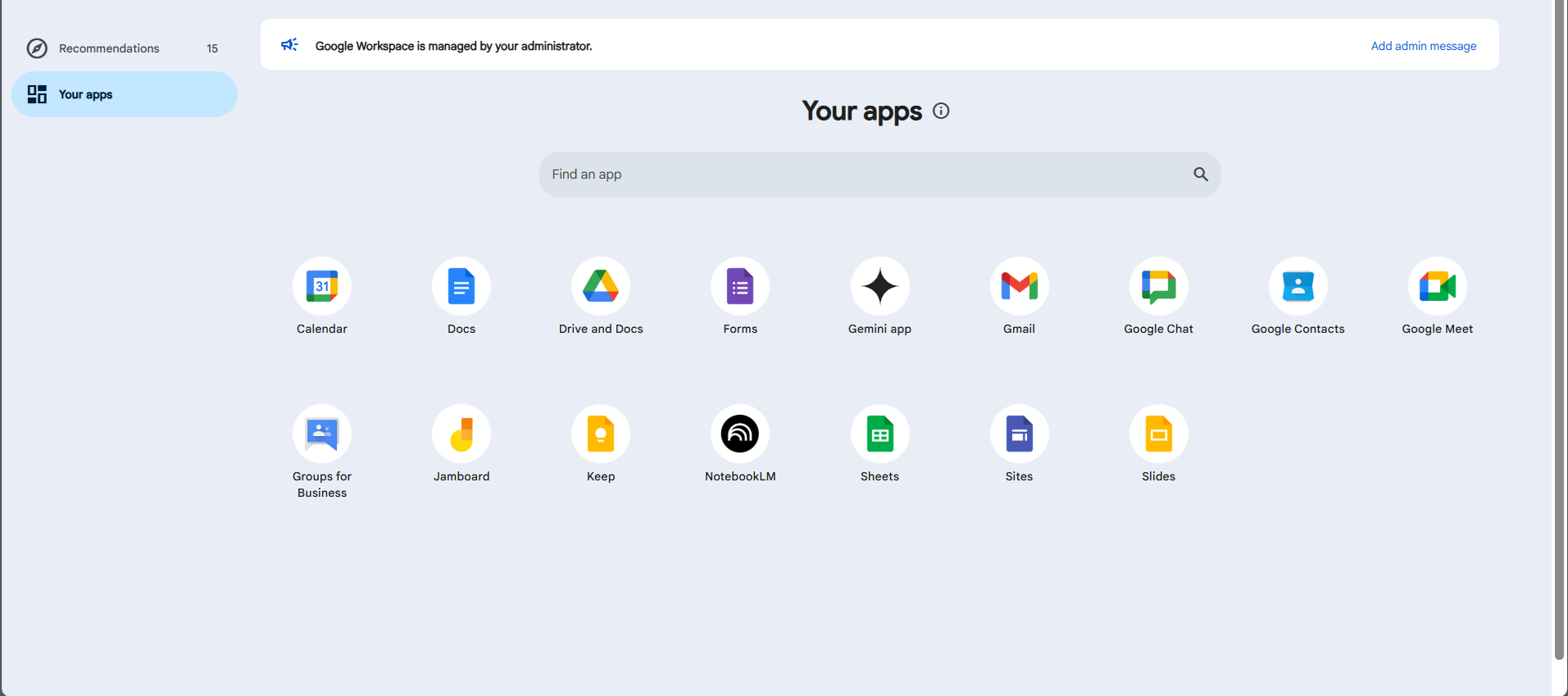Click the Sites app icon
Viewport: 1568px width, 696px height.
1019,434
